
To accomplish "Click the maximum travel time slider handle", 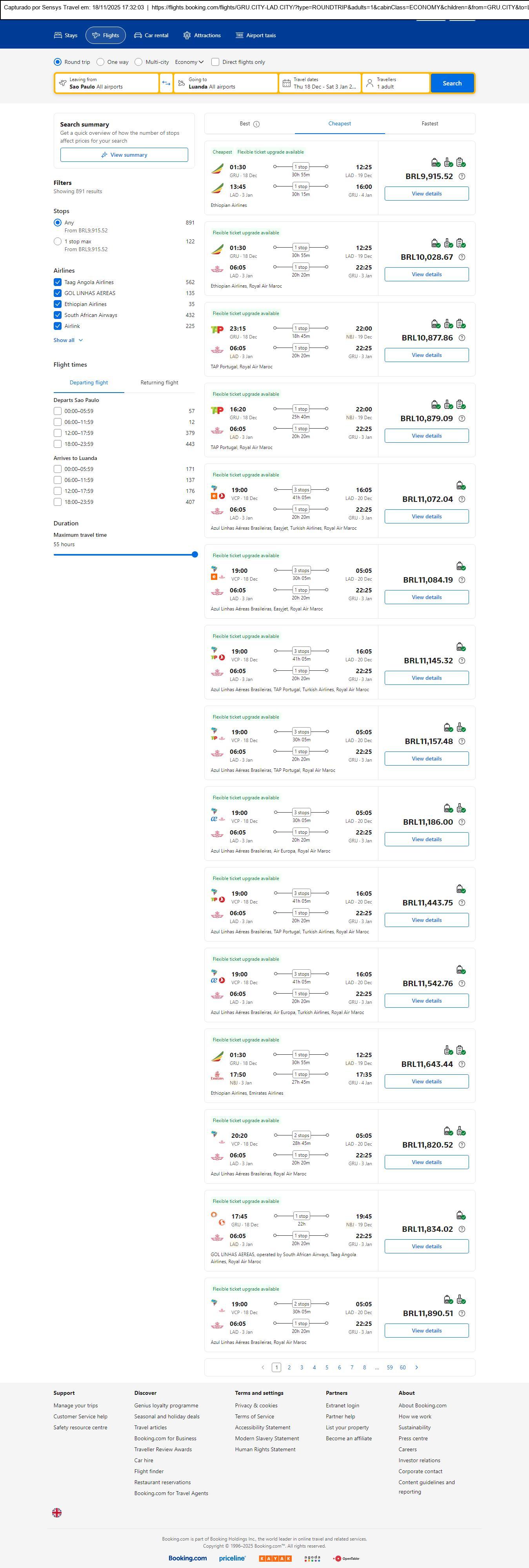I will coord(195,554).
